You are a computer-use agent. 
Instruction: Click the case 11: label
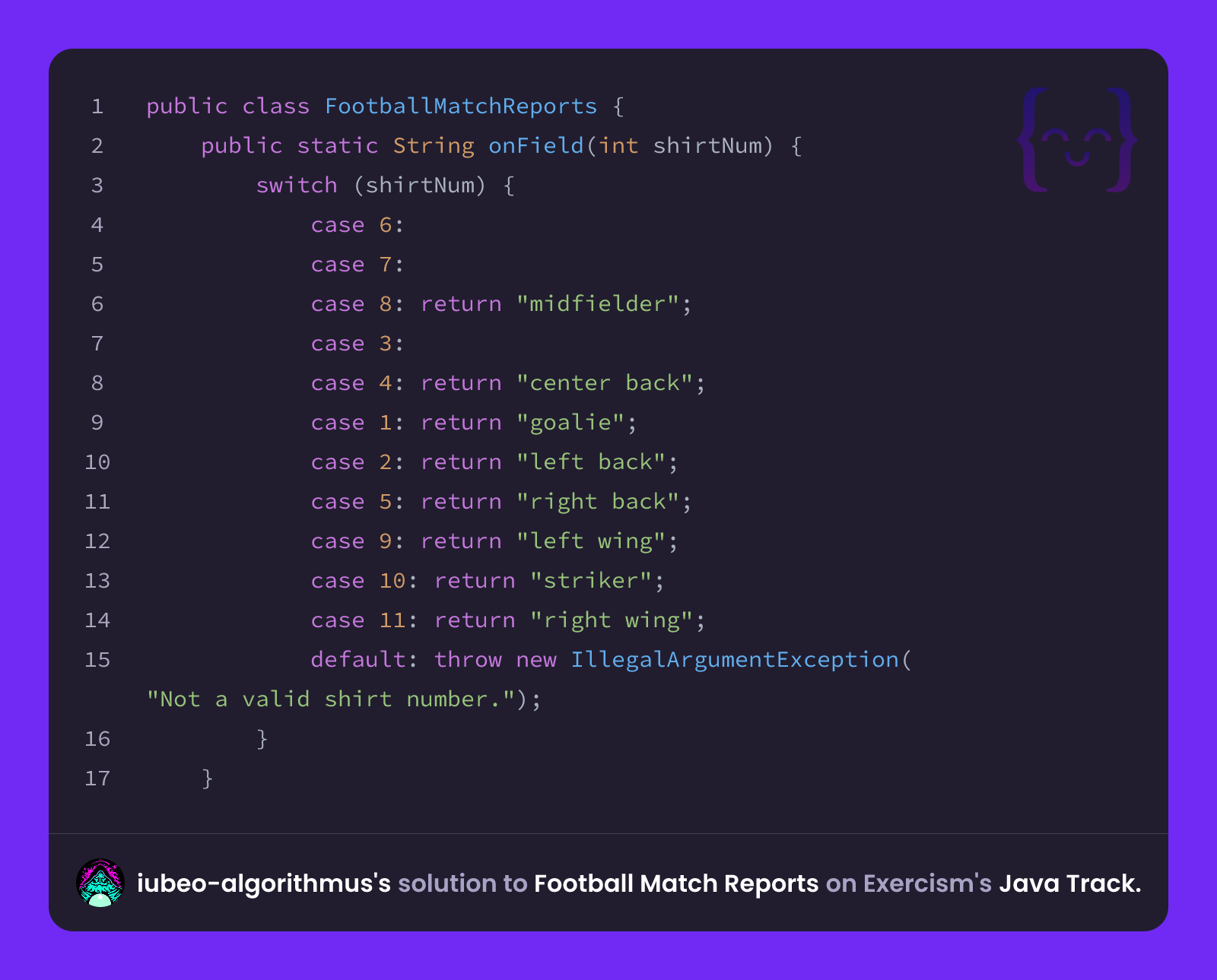point(364,620)
